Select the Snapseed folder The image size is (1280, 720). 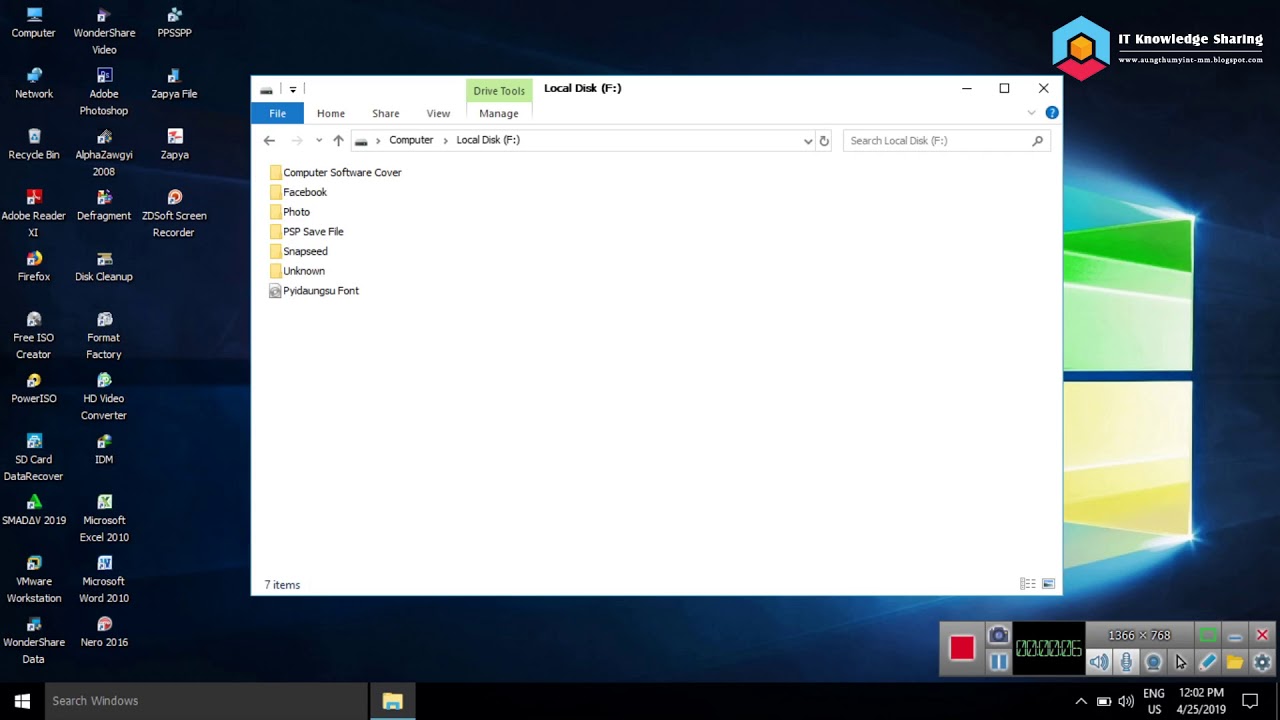pos(298,251)
